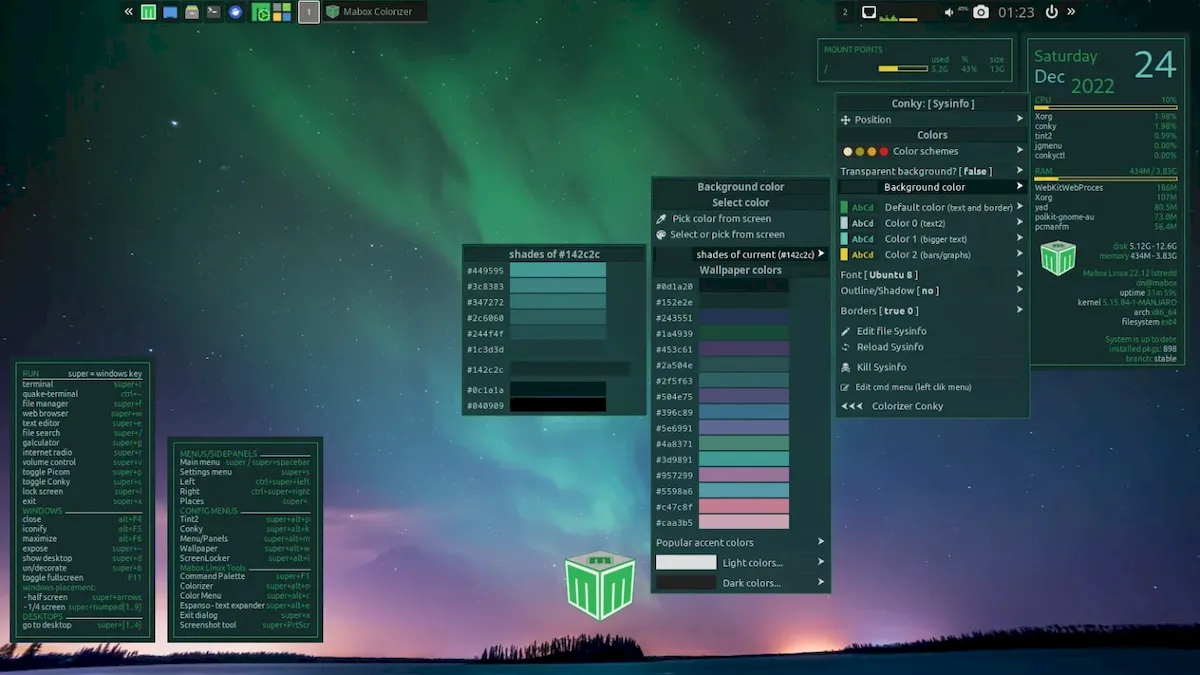Image resolution: width=1200 pixels, height=675 pixels.
Task: Click the yellow Color 2 swatch
Action: pyautogui.click(x=844, y=255)
